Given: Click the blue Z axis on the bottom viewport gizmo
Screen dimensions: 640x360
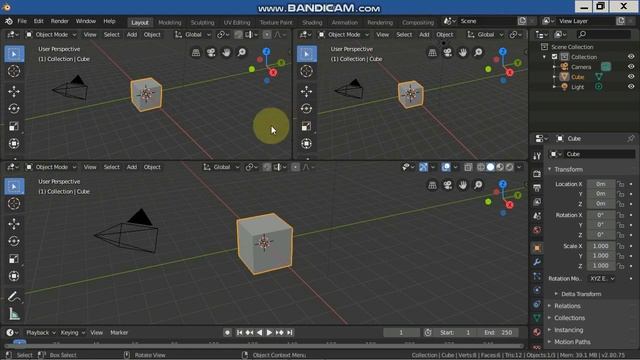Looking at the screenshot, I should (503, 184).
